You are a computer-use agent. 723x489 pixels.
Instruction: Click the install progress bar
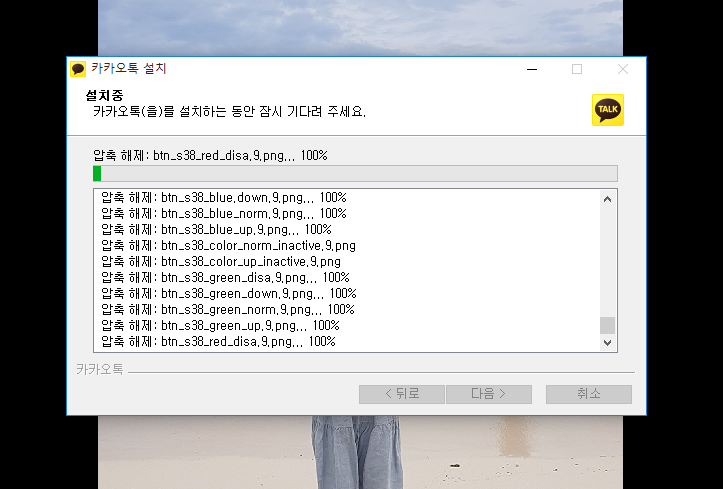point(355,174)
